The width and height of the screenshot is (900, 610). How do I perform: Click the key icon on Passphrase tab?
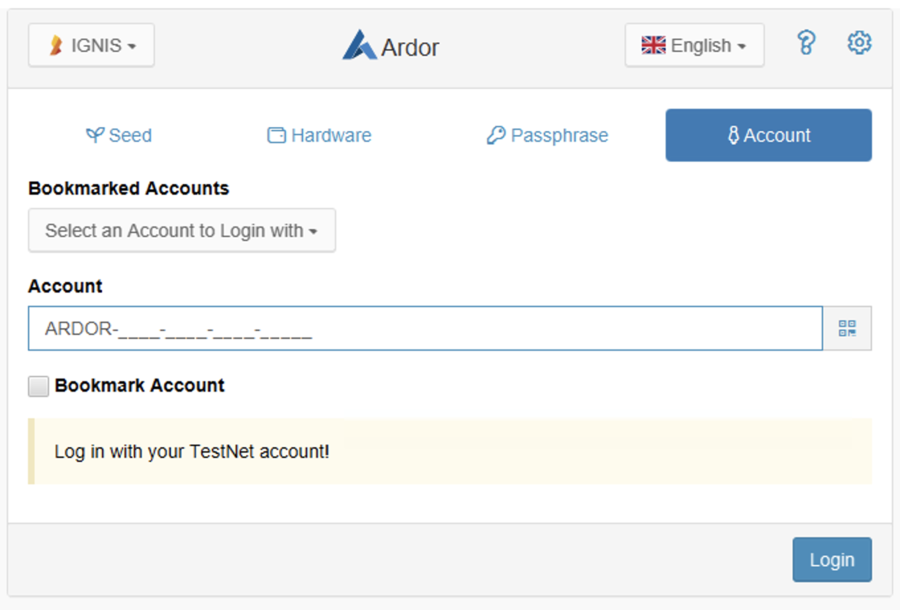pos(496,135)
